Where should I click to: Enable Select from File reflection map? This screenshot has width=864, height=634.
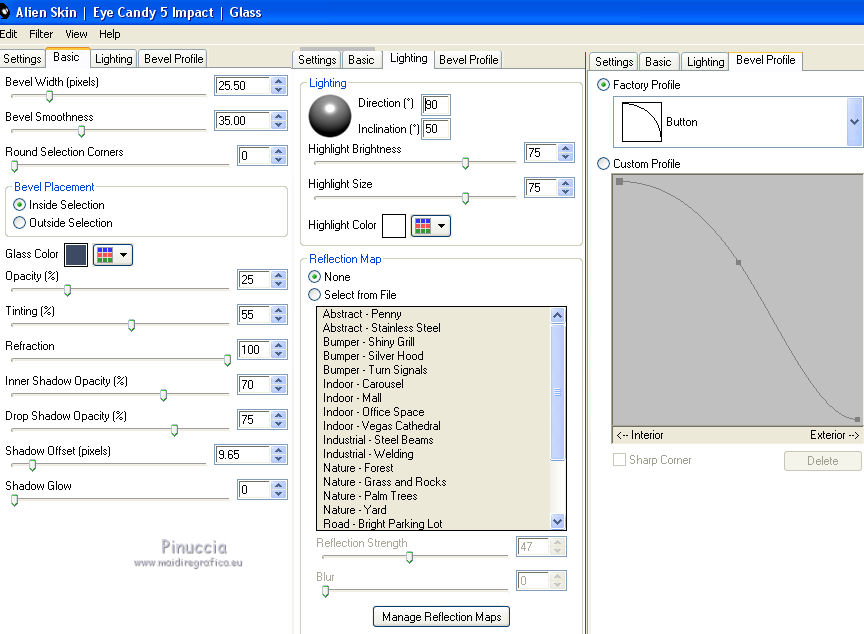315,295
